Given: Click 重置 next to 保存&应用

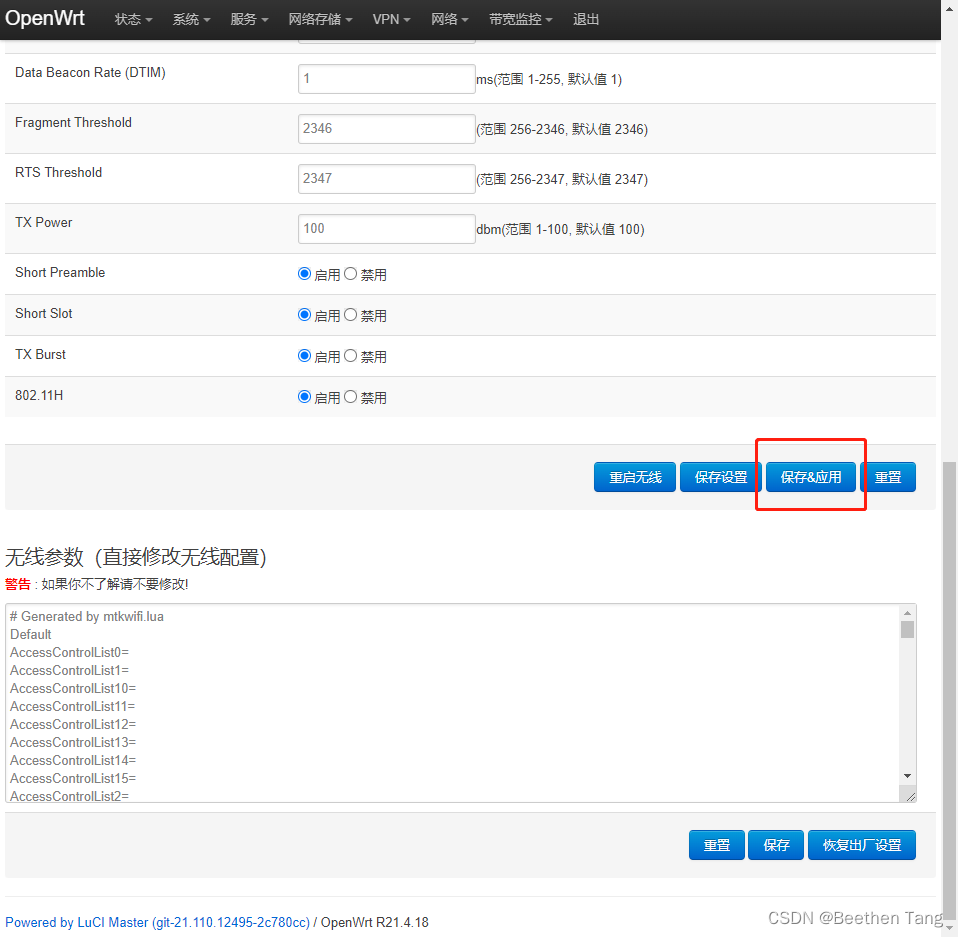Looking at the screenshot, I should click(888, 477).
